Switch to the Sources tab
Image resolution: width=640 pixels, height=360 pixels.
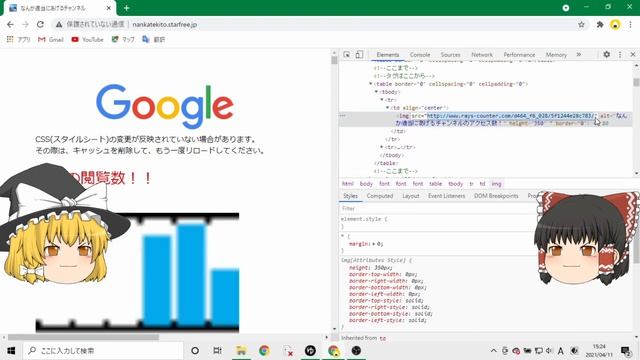(x=450, y=55)
